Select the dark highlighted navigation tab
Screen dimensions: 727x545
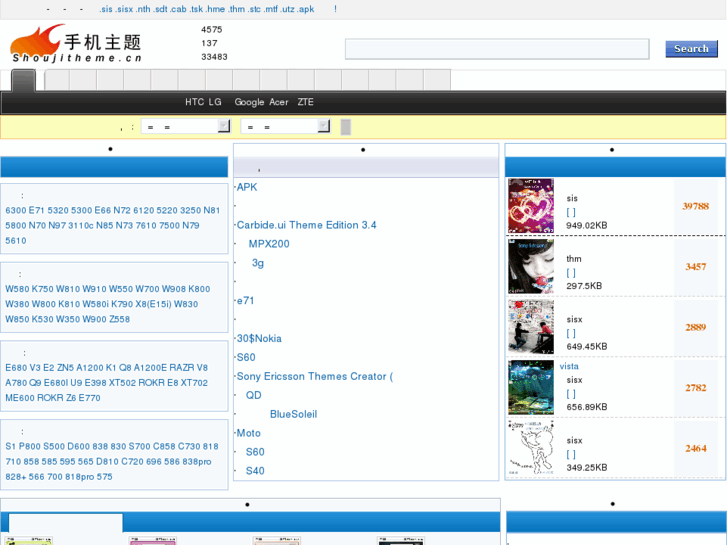(24, 80)
